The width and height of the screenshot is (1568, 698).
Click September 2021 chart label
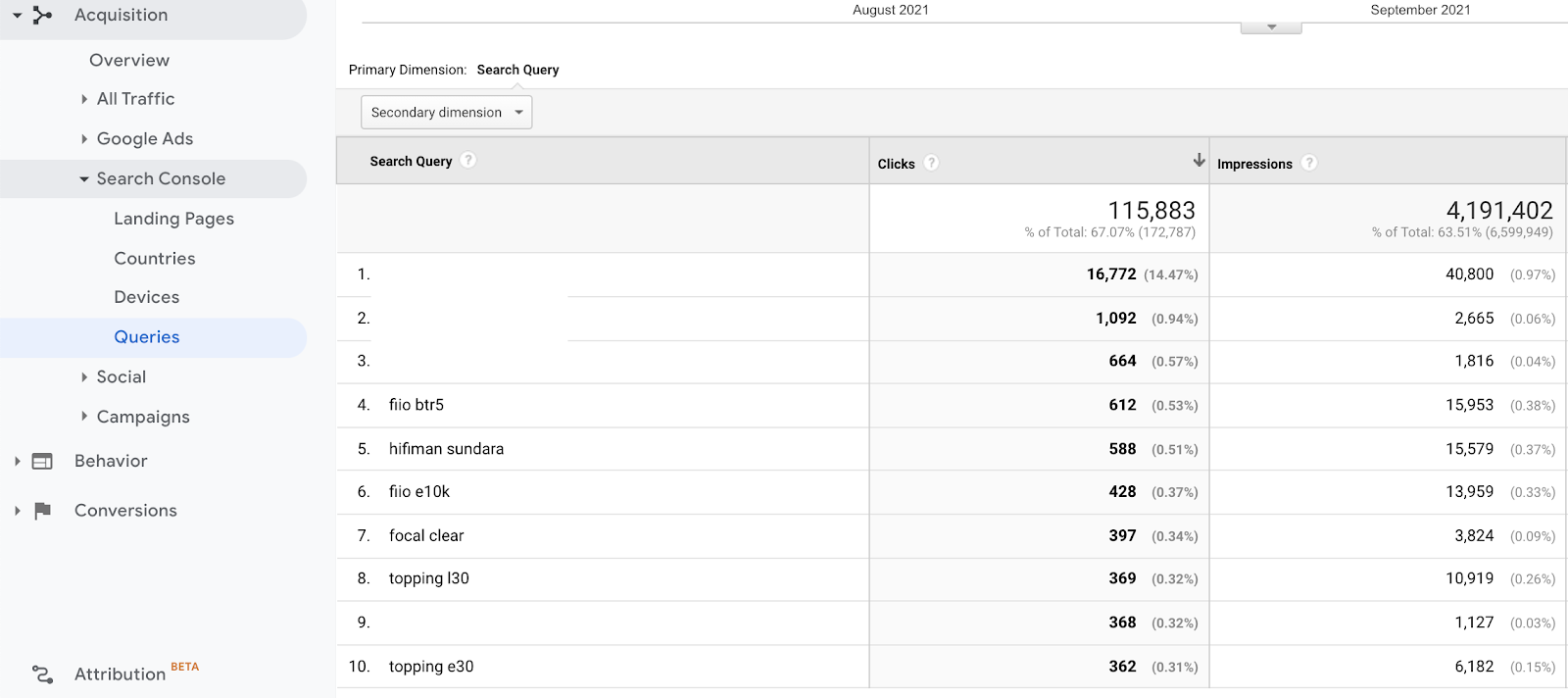coord(1420,10)
